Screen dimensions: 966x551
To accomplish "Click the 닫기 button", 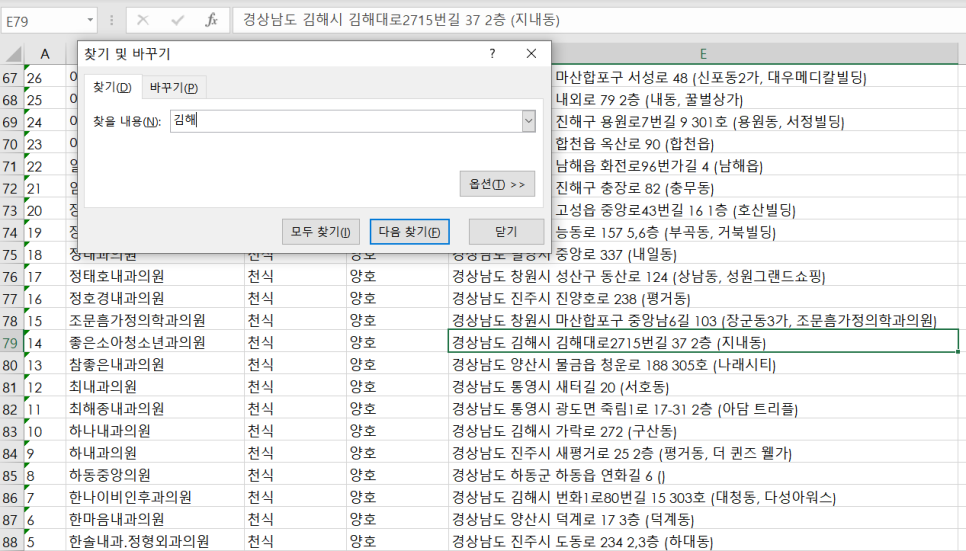I will pos(506,232).
